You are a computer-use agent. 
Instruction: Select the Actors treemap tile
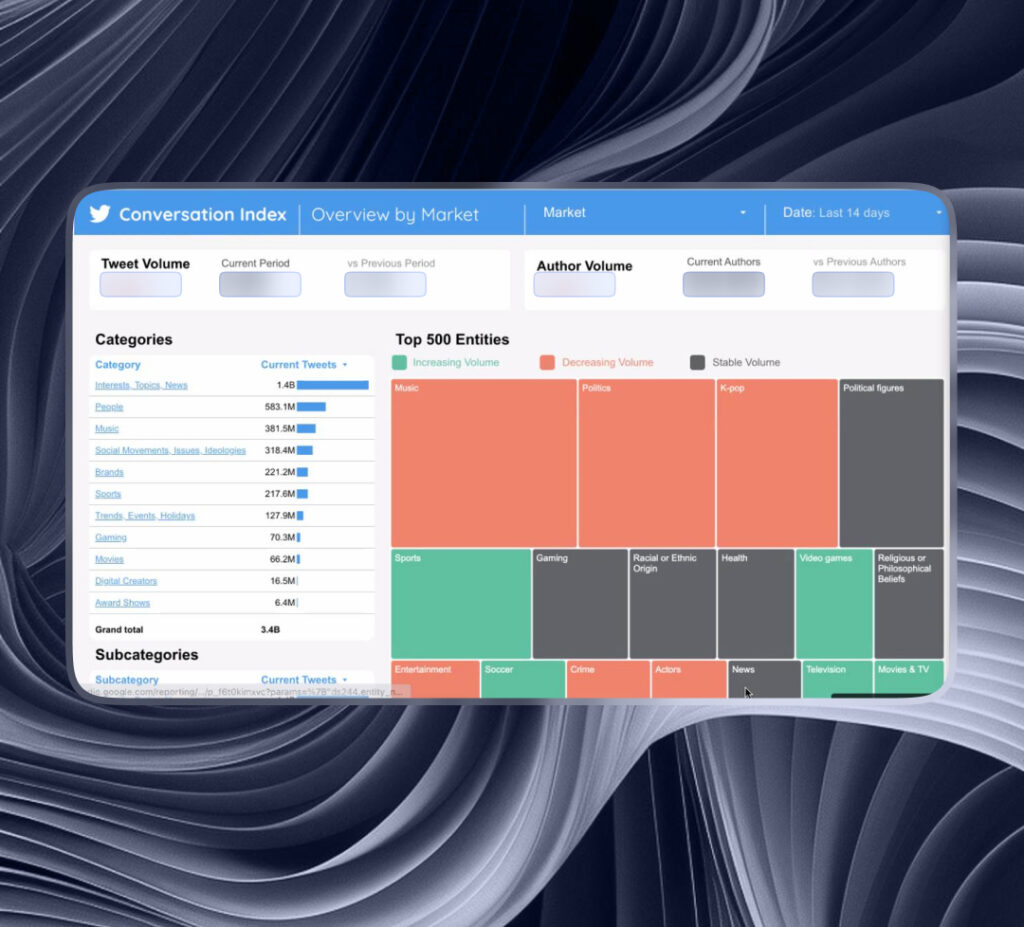(689, 679)
